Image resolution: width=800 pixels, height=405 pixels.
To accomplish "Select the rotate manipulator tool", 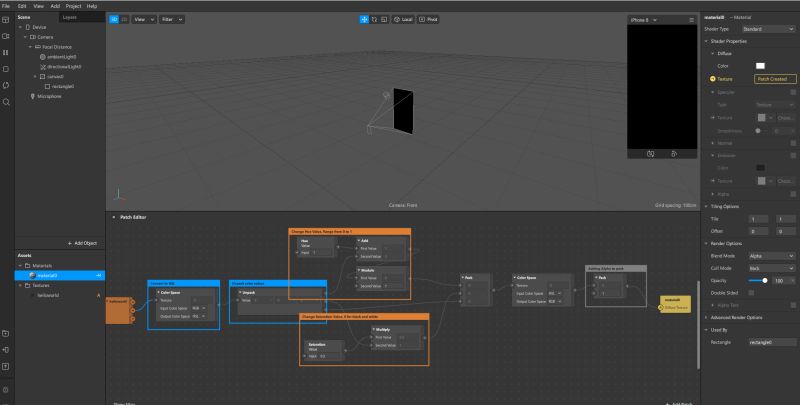I will point(374,19).
